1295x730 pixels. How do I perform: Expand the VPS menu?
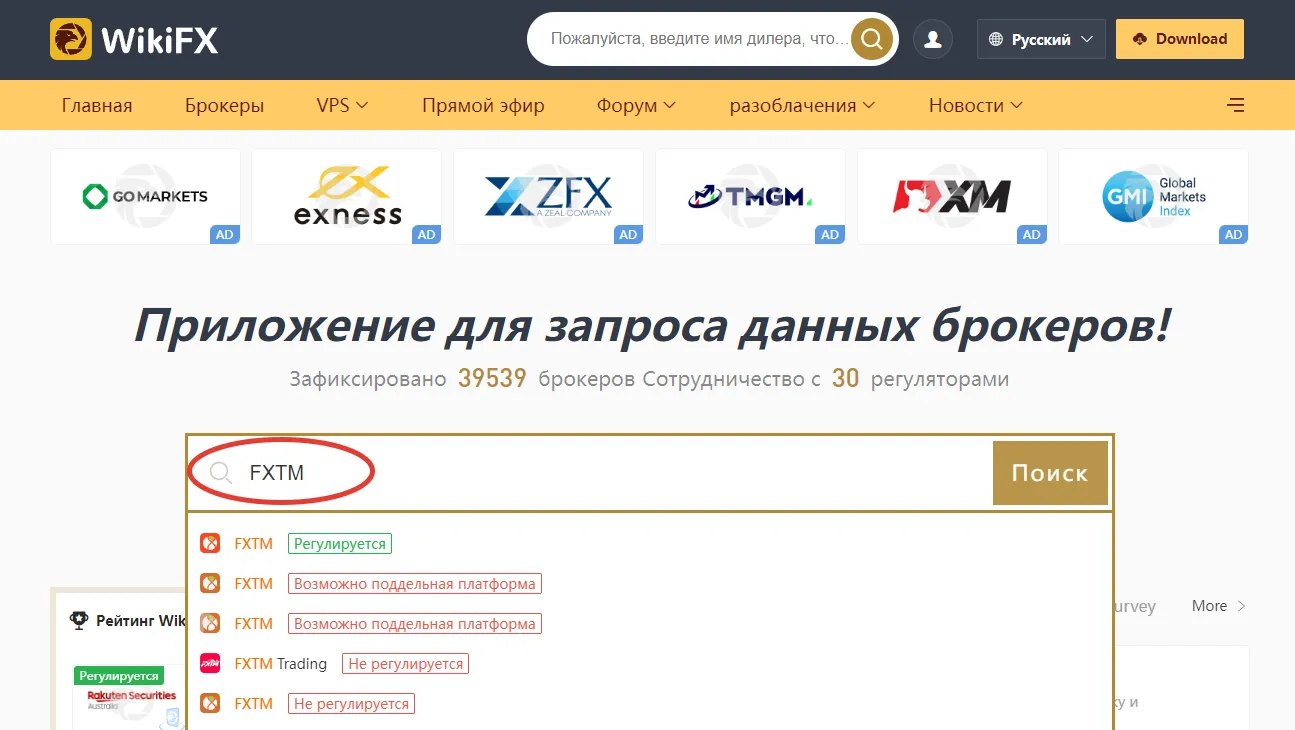click(x=342, y=105)
